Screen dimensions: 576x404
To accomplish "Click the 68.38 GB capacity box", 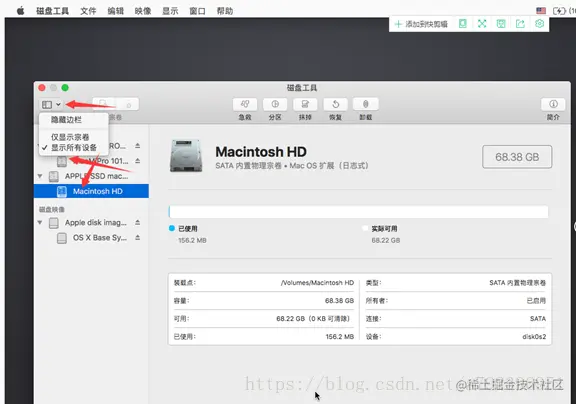I will (x=517, y=157).
